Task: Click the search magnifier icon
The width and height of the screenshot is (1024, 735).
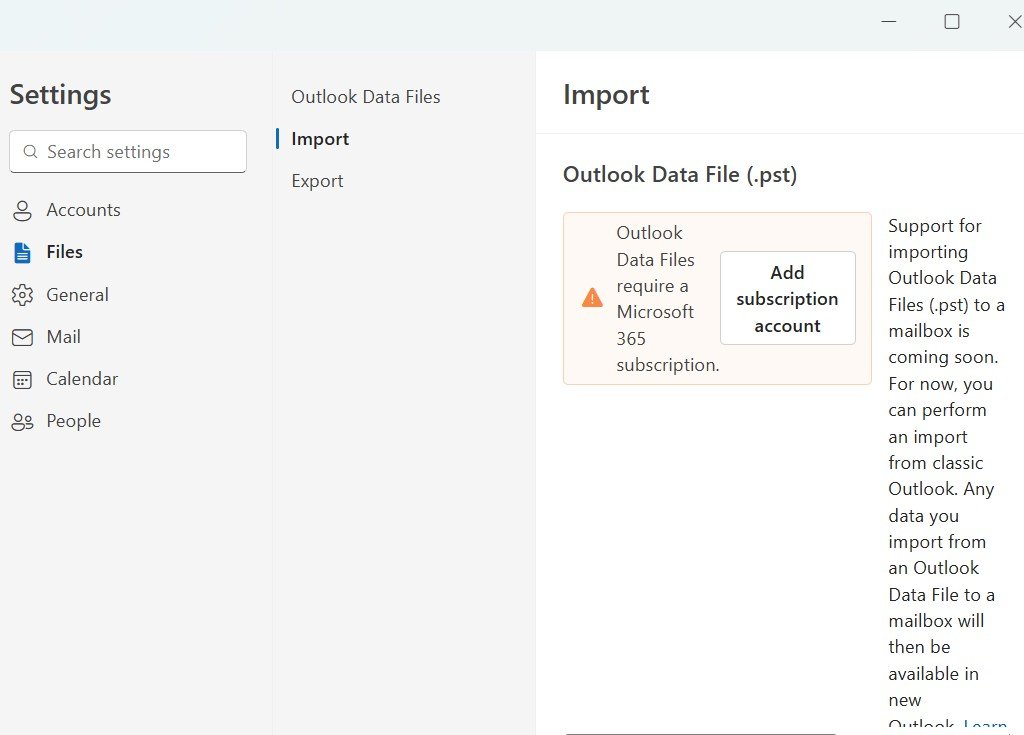Action: coord(31,151)
